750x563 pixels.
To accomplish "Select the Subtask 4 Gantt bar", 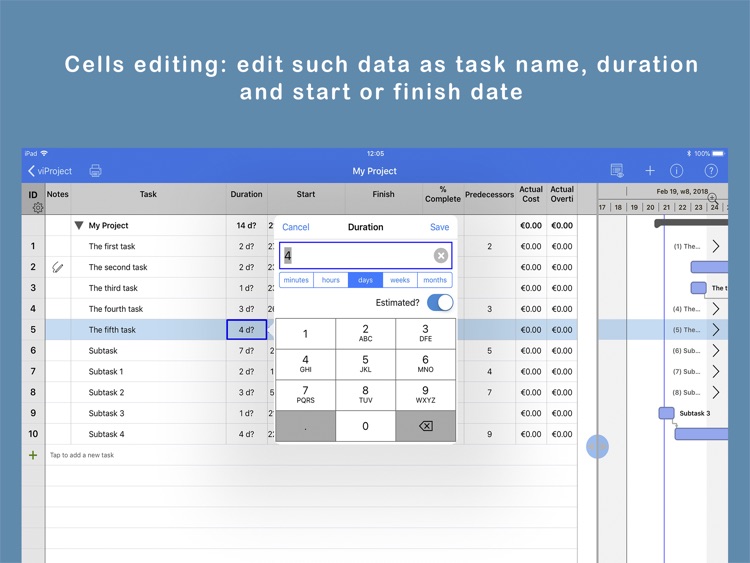I will (x=701, y=434).
